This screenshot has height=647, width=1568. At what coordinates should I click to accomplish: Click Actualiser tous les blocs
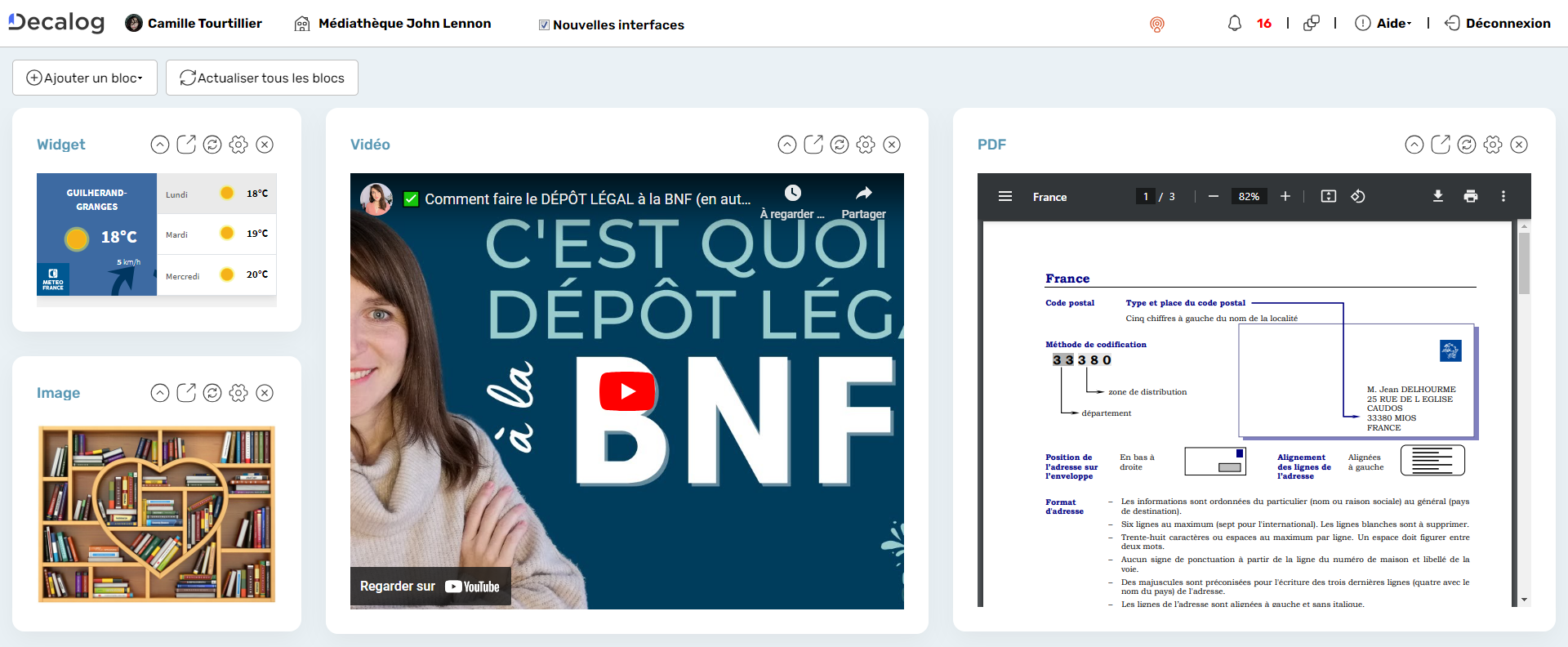262,78
